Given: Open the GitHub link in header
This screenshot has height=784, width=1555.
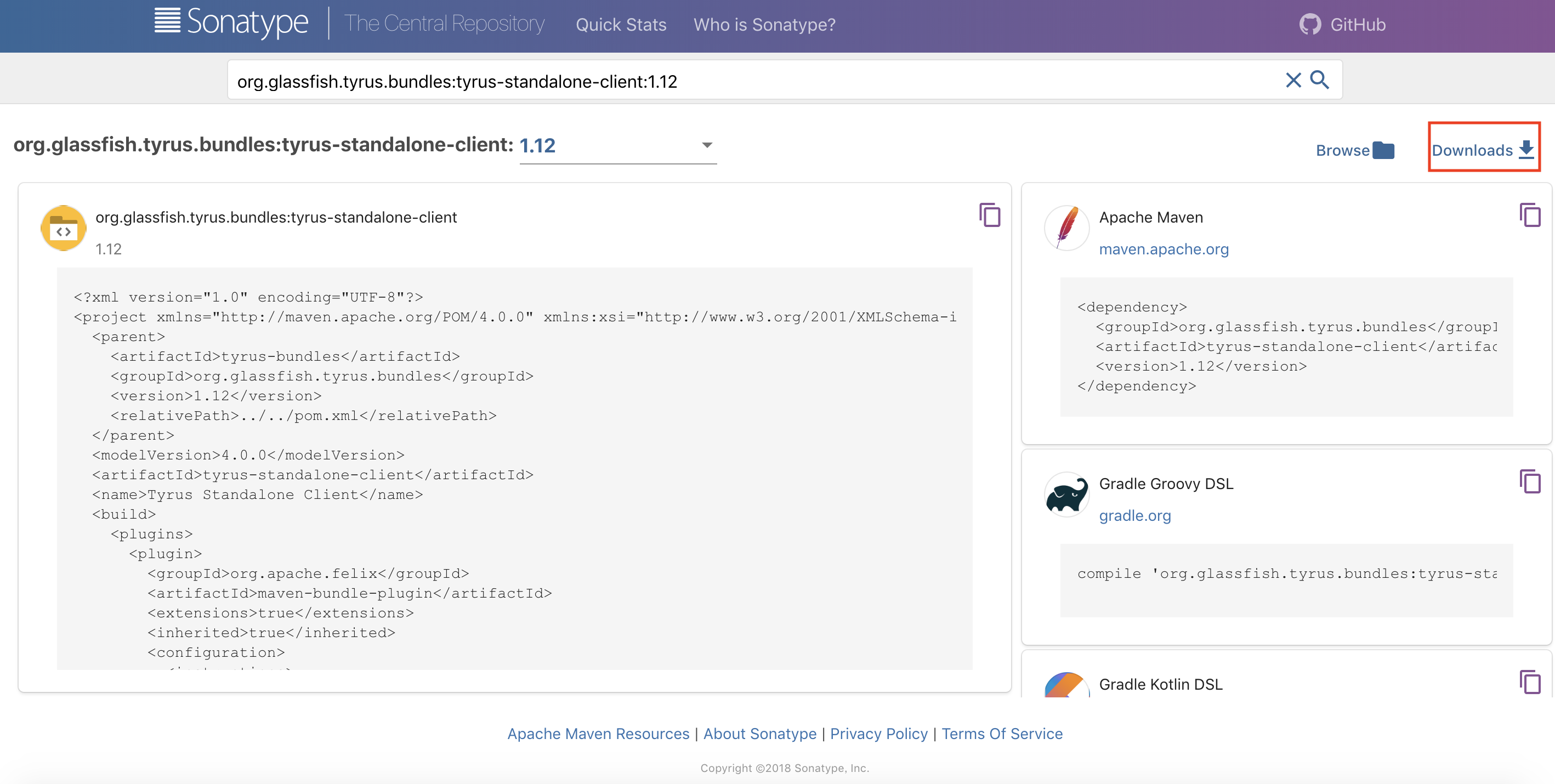Looking at the screenshot, I should [1342, 24].
